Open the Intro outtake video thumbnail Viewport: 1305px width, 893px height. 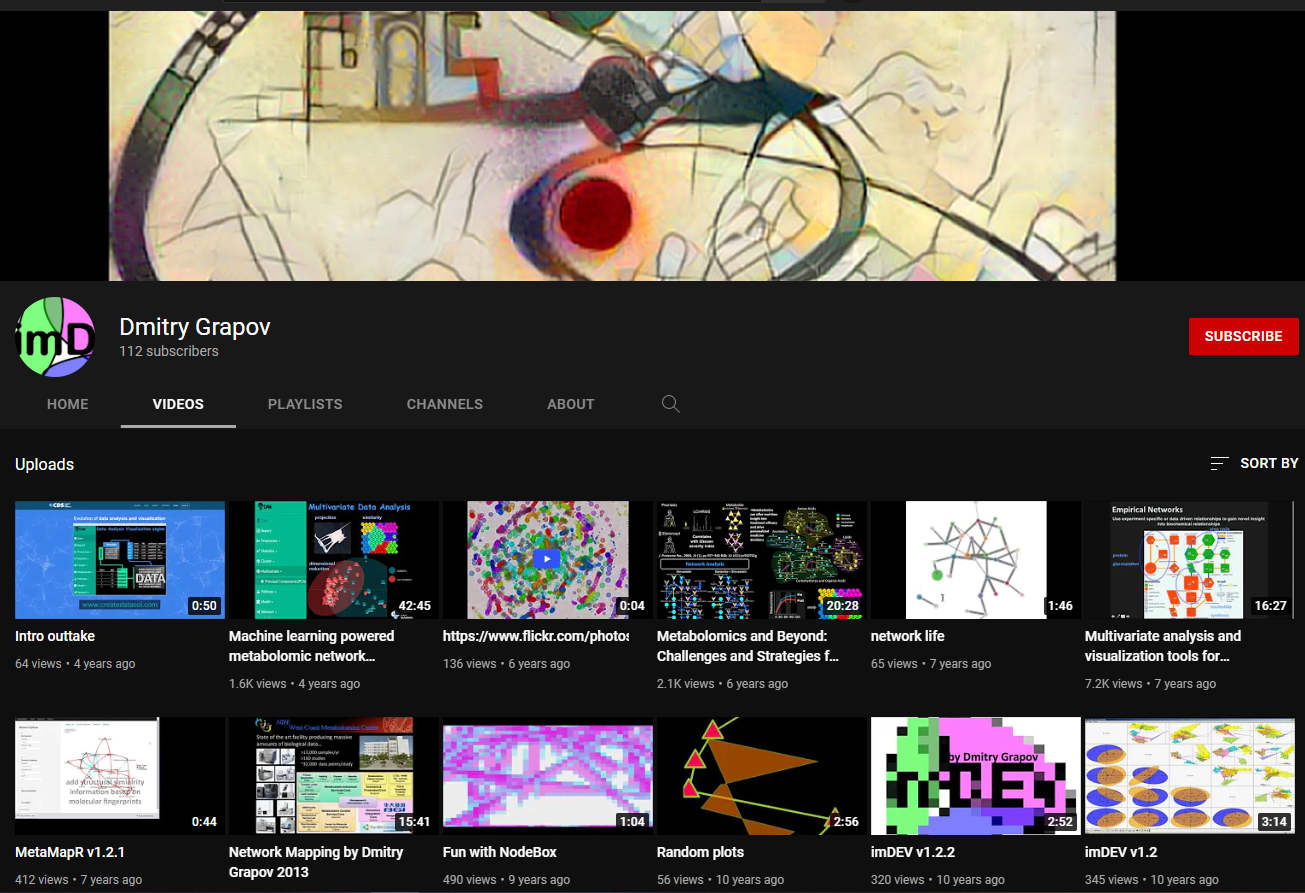click(x=119, y=560)
